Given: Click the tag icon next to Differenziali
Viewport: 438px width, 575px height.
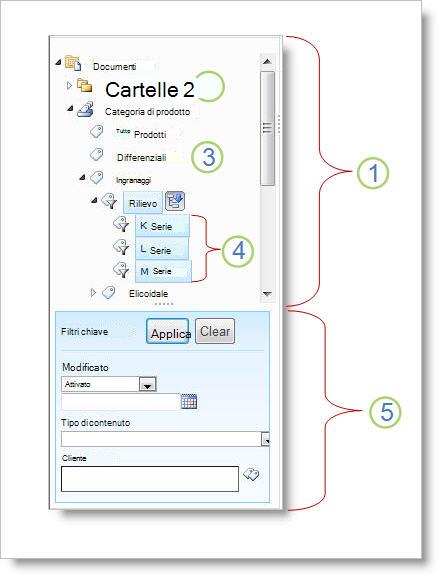Looking at the screenshot, I should (96, 154).
